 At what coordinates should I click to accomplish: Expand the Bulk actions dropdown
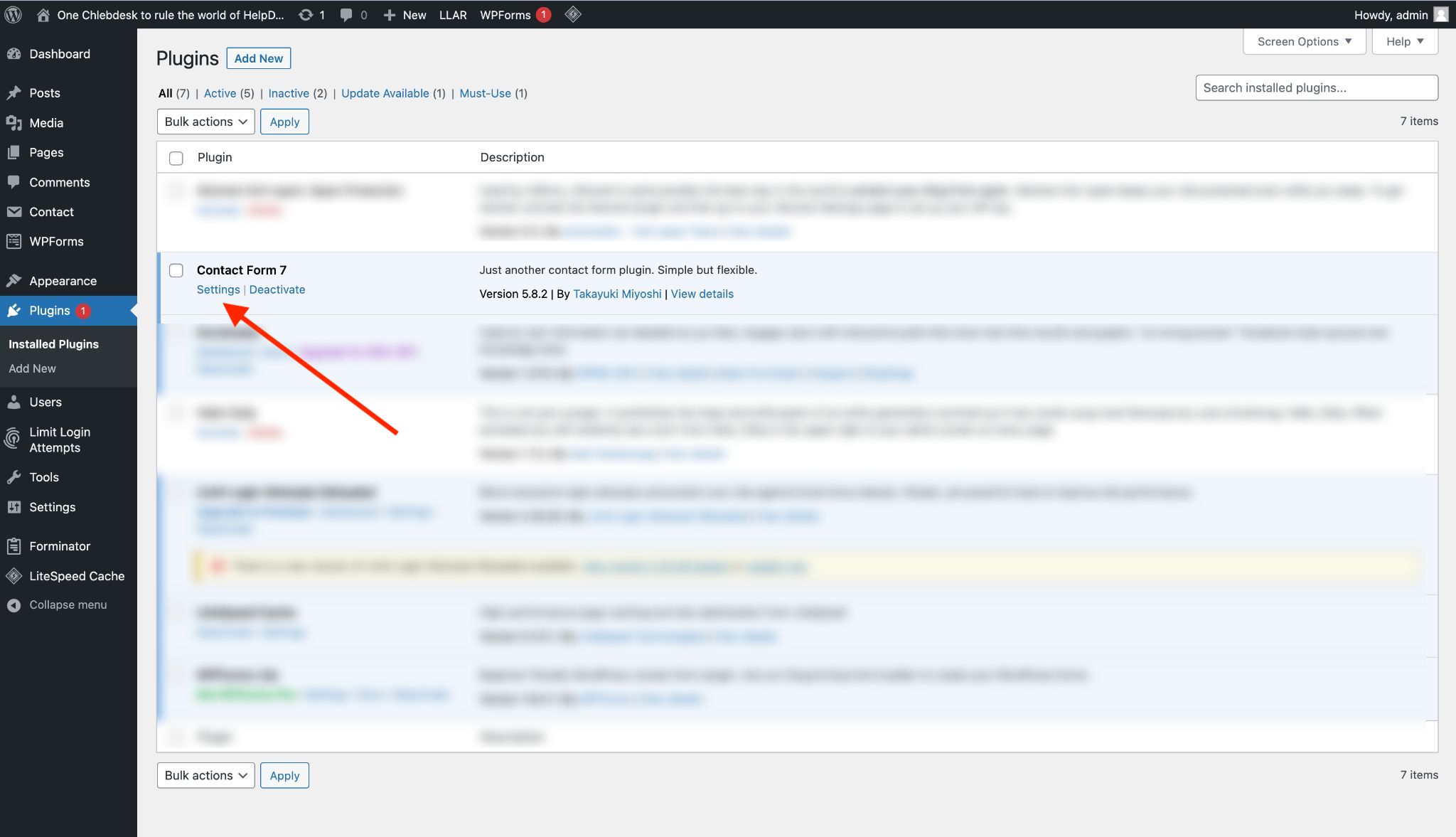click(x=205, y=121)
